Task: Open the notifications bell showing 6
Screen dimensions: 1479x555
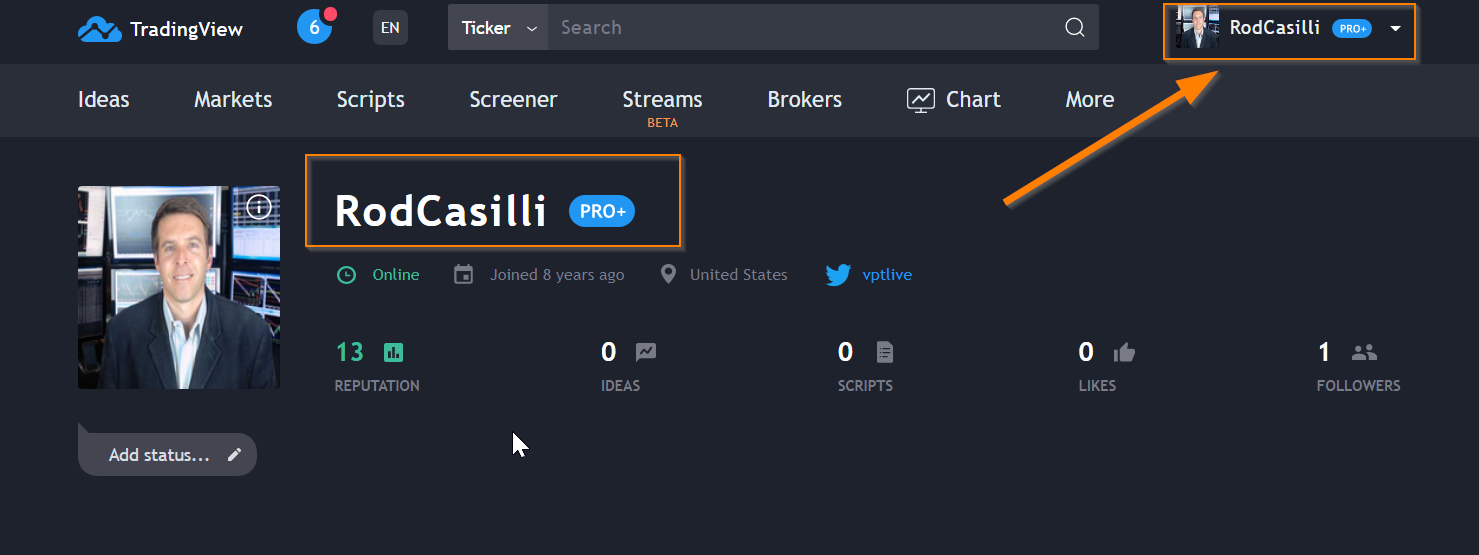Action: pyautogui.click(x=314, y=28)
